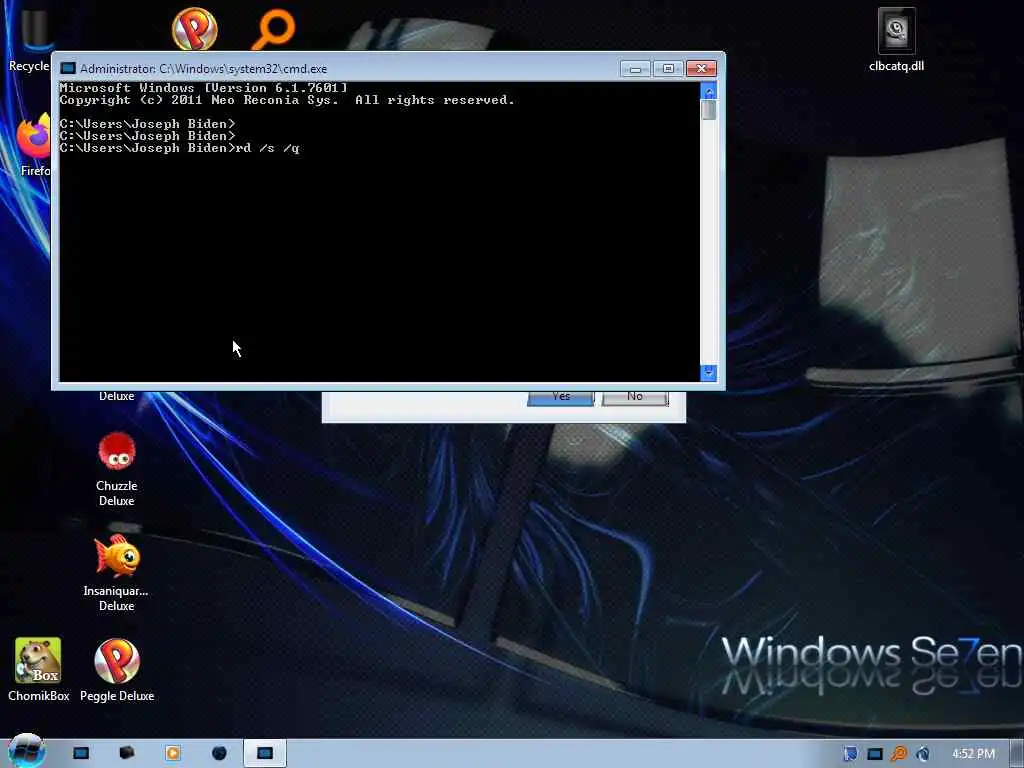
Task: Click the blue flag tray icon
Action: pyautogui.click(x=850, y=754)
